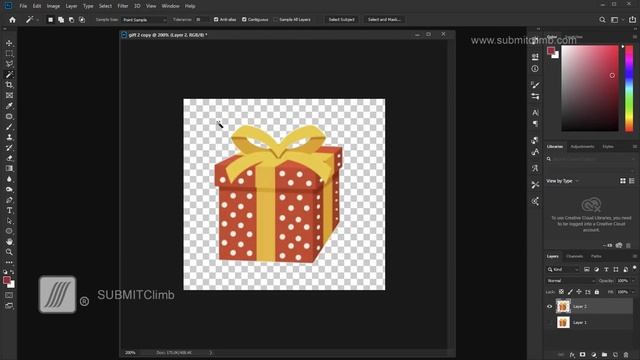Open the Layers panel options menu
Viewport: 640px width, 360px height.
click(x=635, y=256)
